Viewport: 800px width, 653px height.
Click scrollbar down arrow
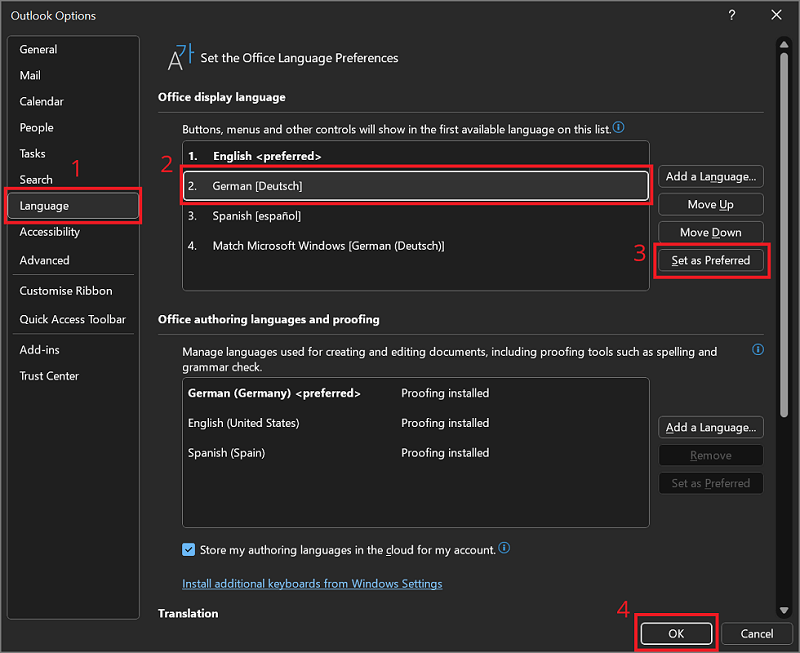tap(784, 611)
